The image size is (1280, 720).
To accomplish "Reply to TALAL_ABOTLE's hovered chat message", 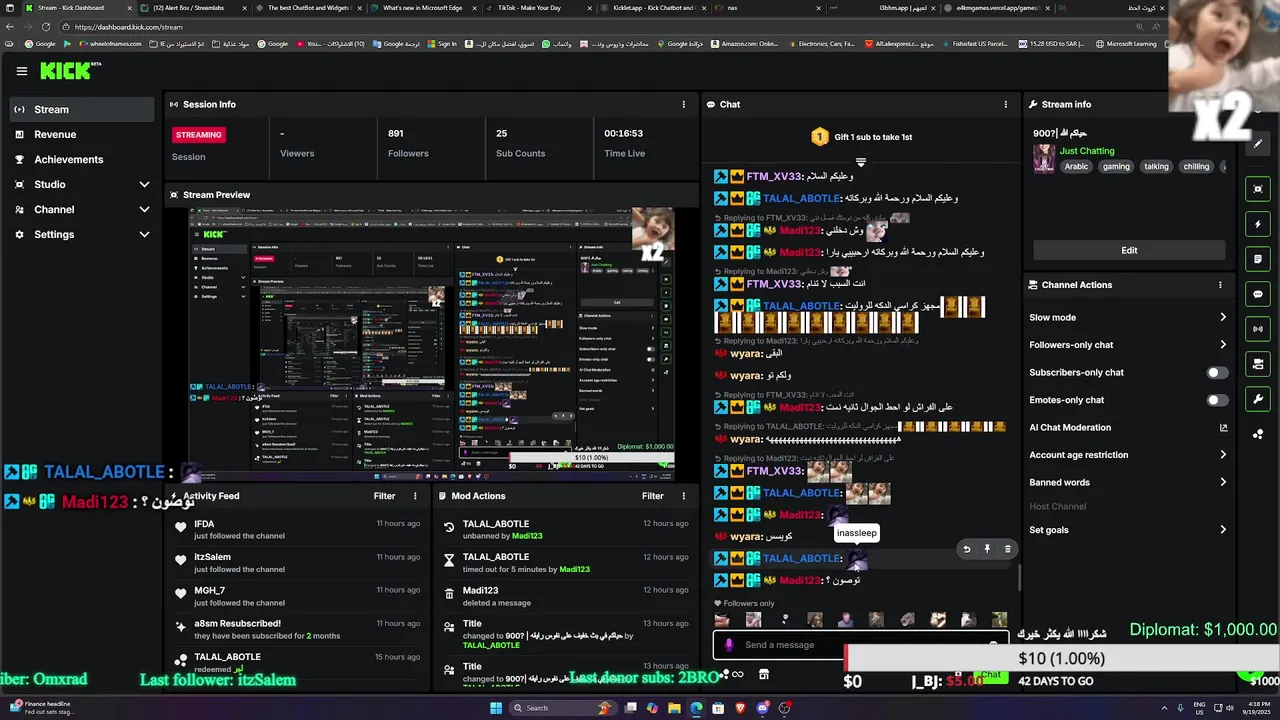I will [x=966, y=549].
